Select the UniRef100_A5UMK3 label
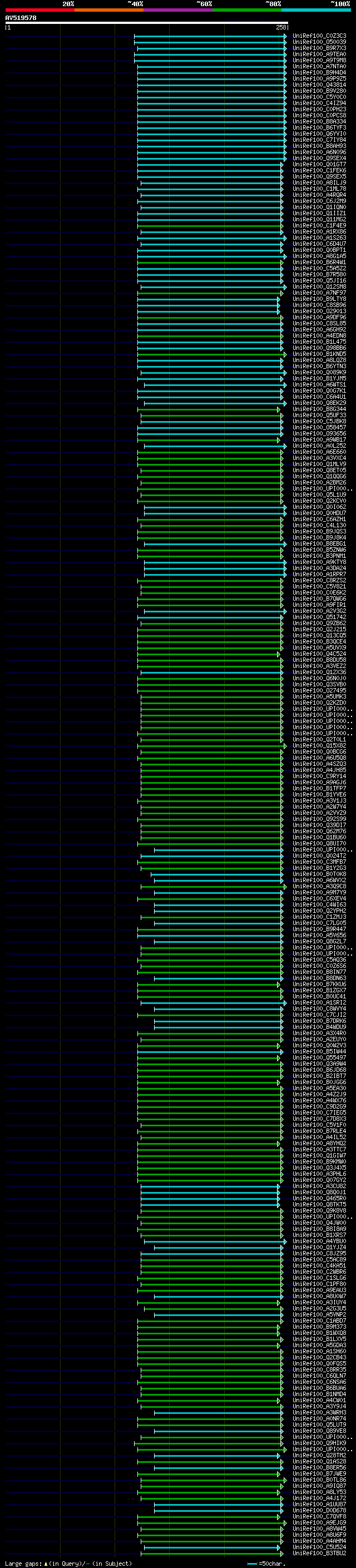This screenshot has height=1568, width=356. (x=319, y=697)
